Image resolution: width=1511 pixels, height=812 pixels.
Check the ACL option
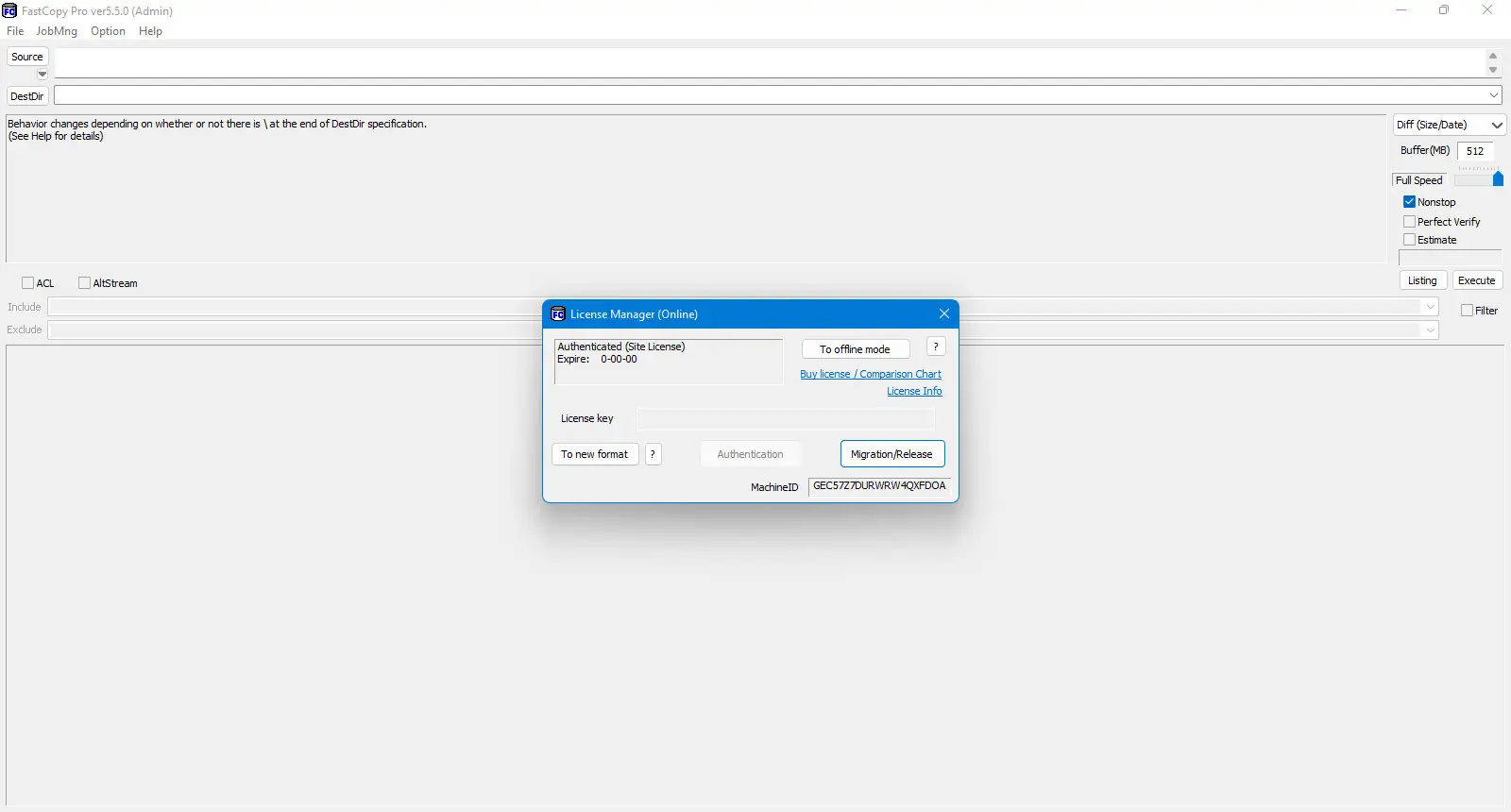pyautogui.click(x=27, y=283)
